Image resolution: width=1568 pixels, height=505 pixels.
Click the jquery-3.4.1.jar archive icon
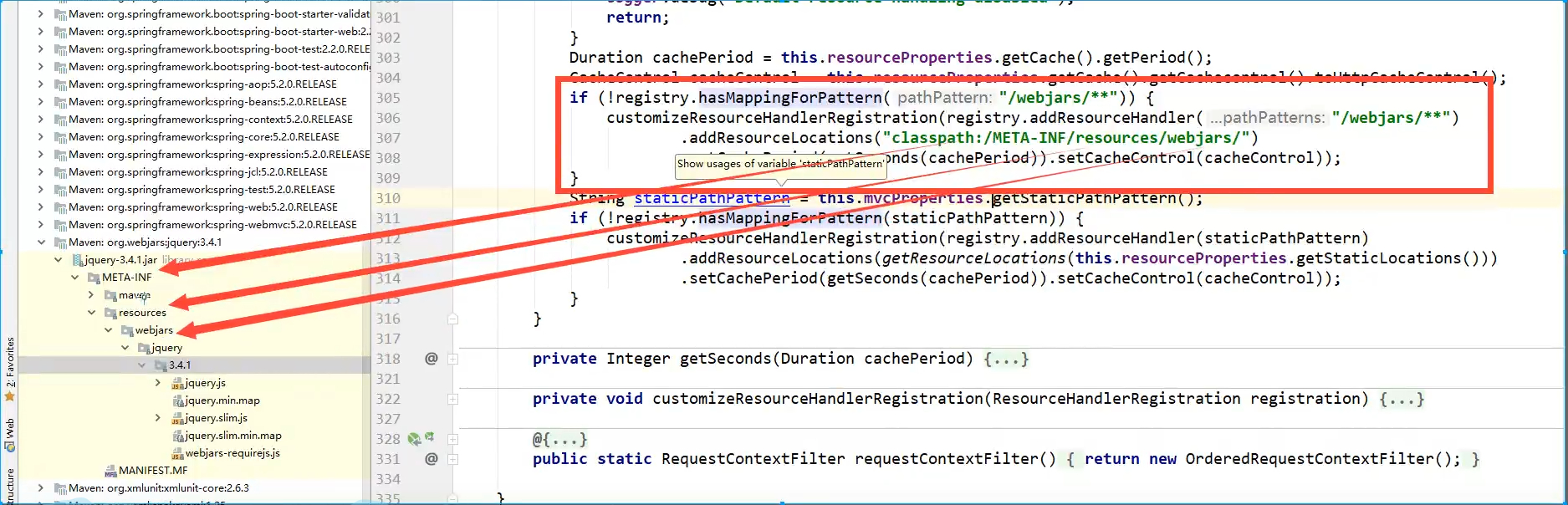[77, 260]
